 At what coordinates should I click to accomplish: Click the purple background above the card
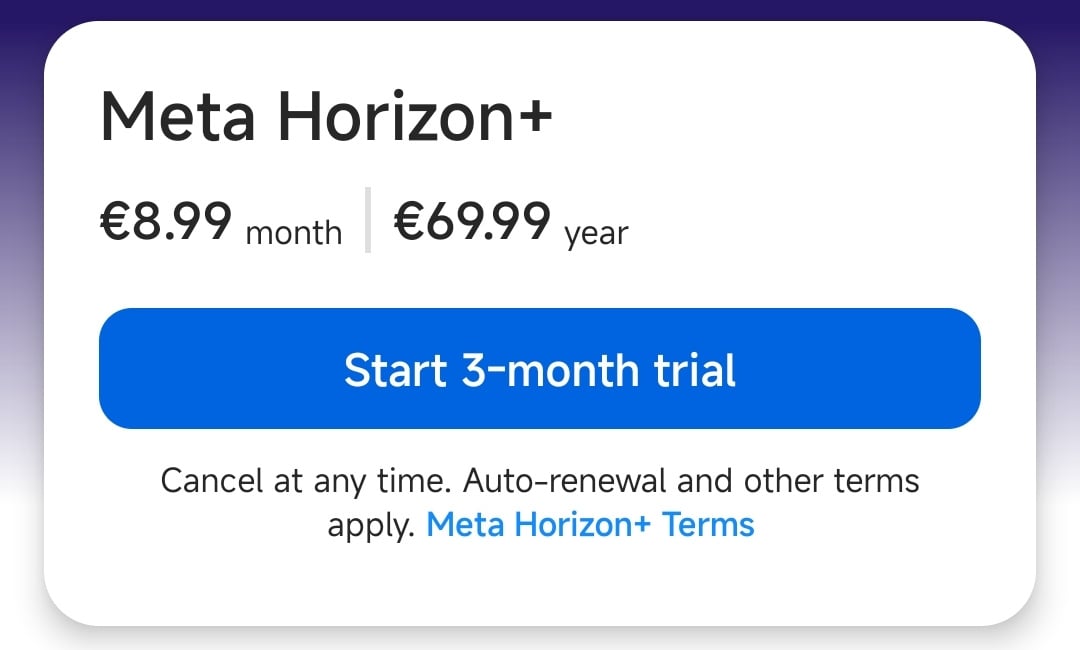pos(540,10)
